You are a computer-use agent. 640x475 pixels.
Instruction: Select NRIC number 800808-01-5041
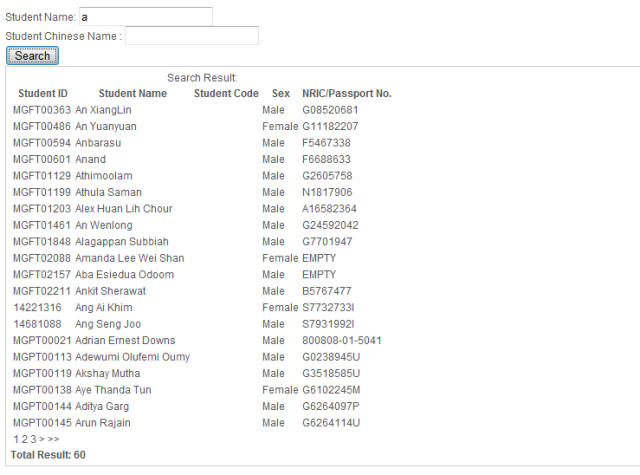point(342,340)
